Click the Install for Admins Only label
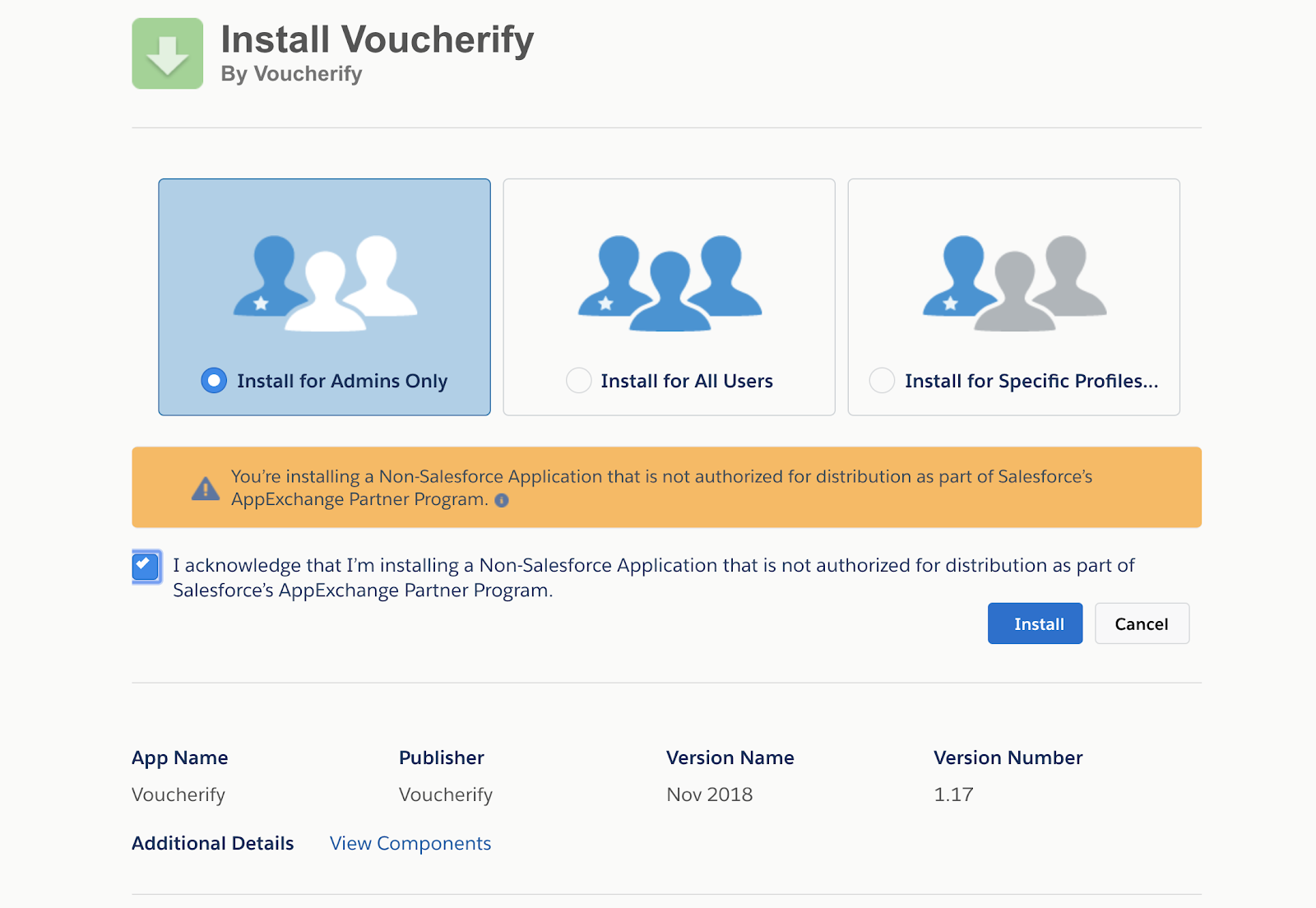Image resolution: width=1316 pixels, height=908 pixels. click(342, 381)
